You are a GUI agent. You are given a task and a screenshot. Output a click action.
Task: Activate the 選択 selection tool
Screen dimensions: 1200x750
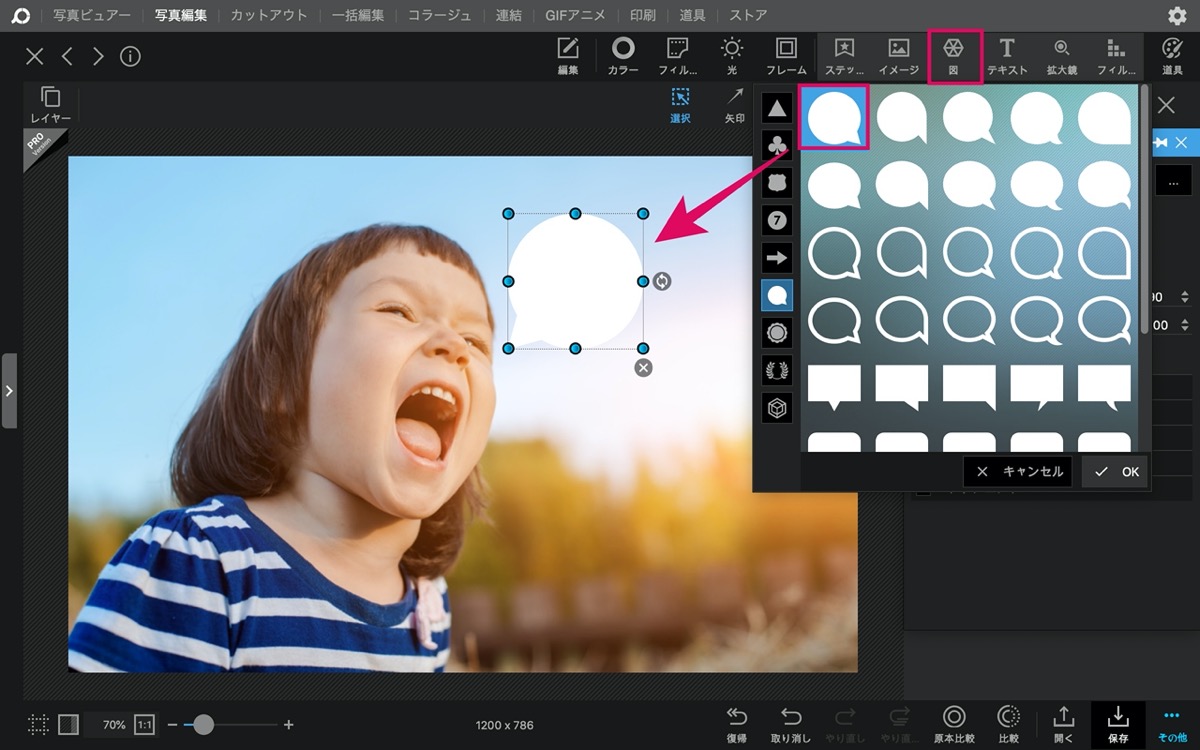(x=680, y=105)
